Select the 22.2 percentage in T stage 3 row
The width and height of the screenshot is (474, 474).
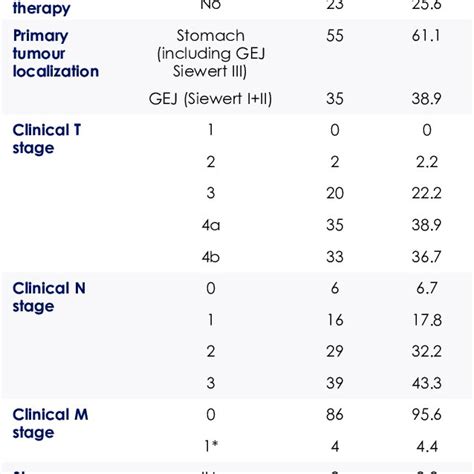tap(426, 193)
